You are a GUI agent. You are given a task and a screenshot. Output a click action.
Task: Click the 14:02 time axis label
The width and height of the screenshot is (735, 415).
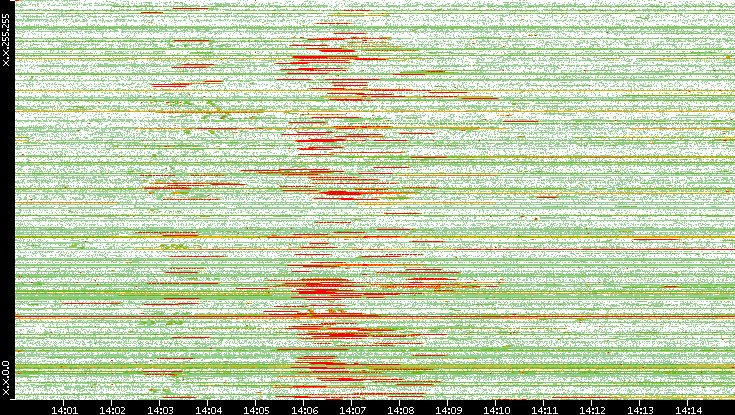coord(112,410)
